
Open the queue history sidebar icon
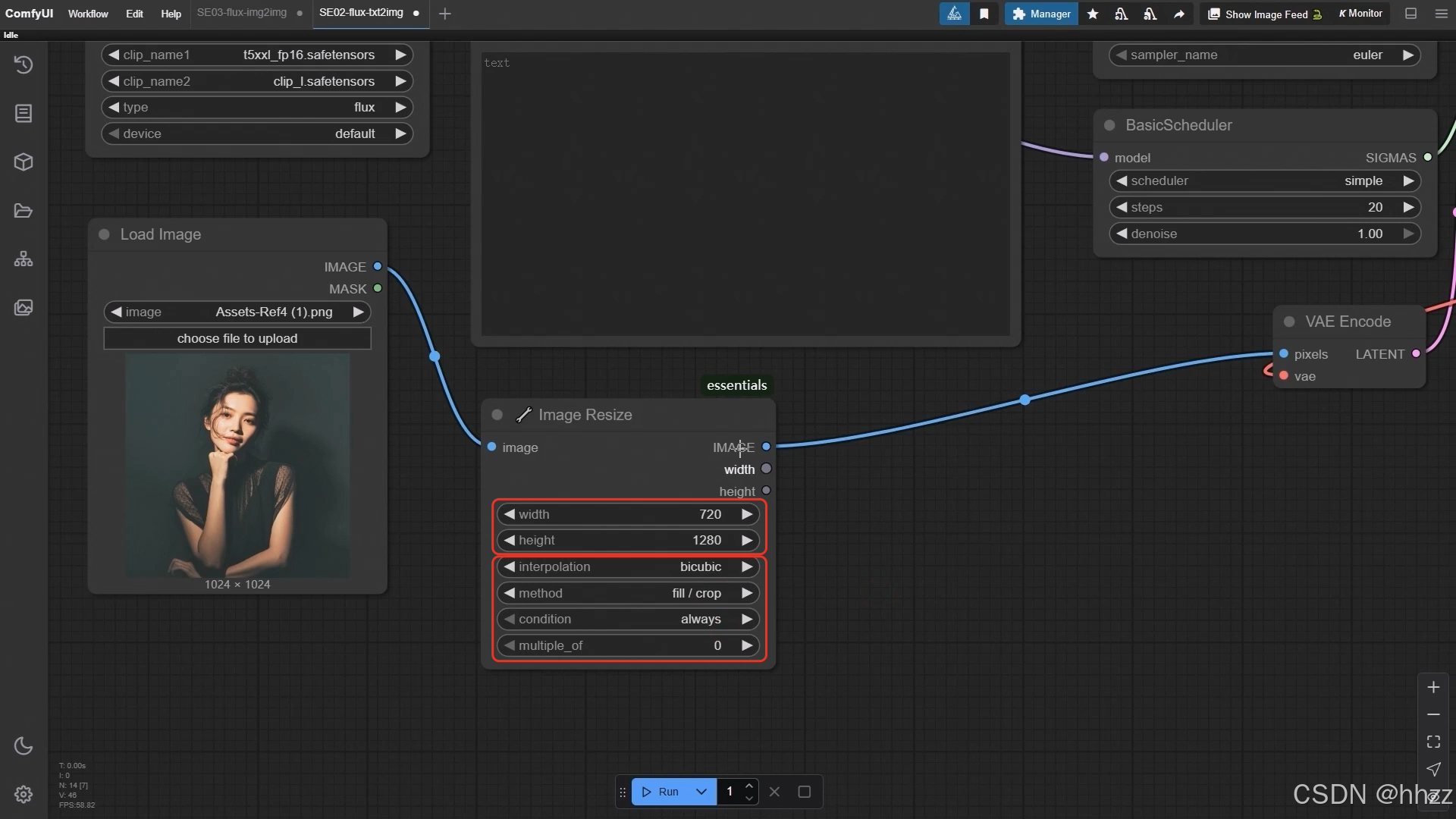click(24, 64)
